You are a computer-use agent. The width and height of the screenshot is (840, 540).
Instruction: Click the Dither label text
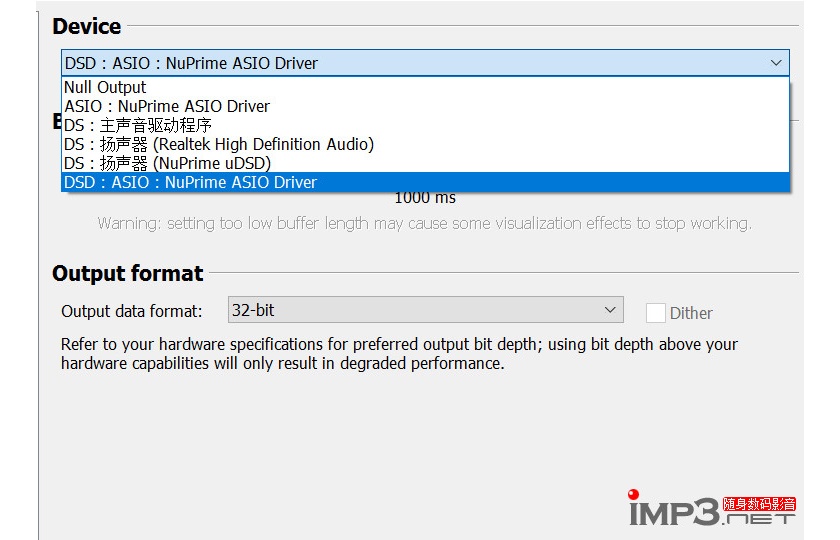coord(691,313)
